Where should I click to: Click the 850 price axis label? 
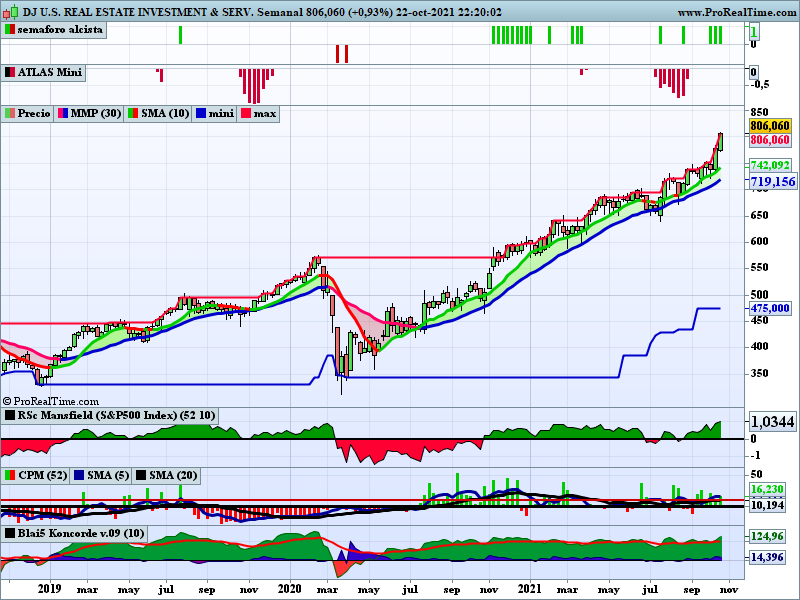[x=759, y=112]
